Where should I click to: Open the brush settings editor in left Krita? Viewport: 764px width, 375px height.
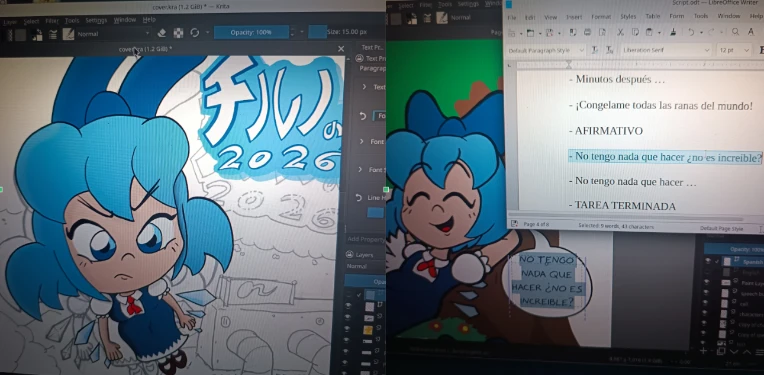53,34
